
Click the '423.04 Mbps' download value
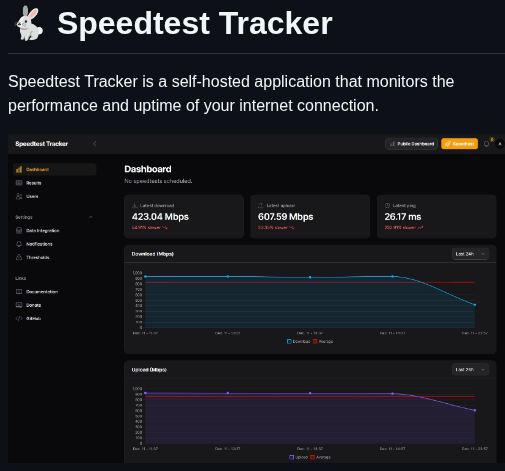click(160, 217)
